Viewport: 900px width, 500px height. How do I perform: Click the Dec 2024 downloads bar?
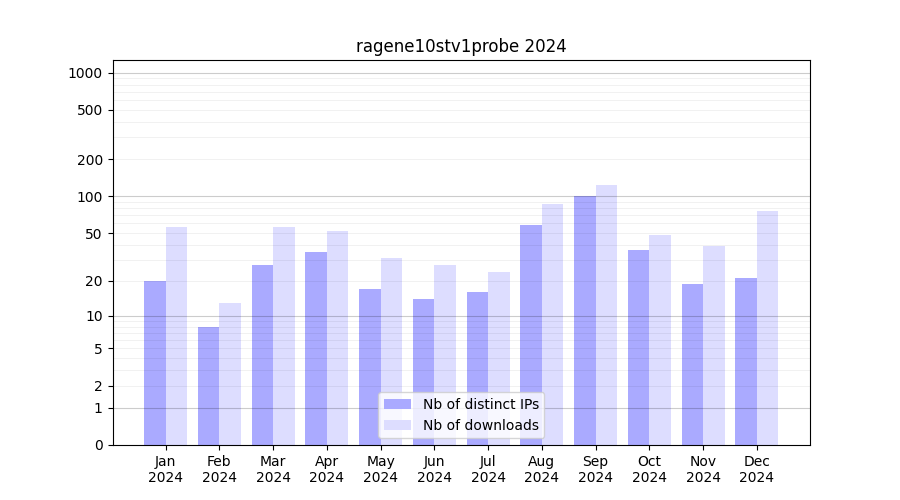[767, 328]
